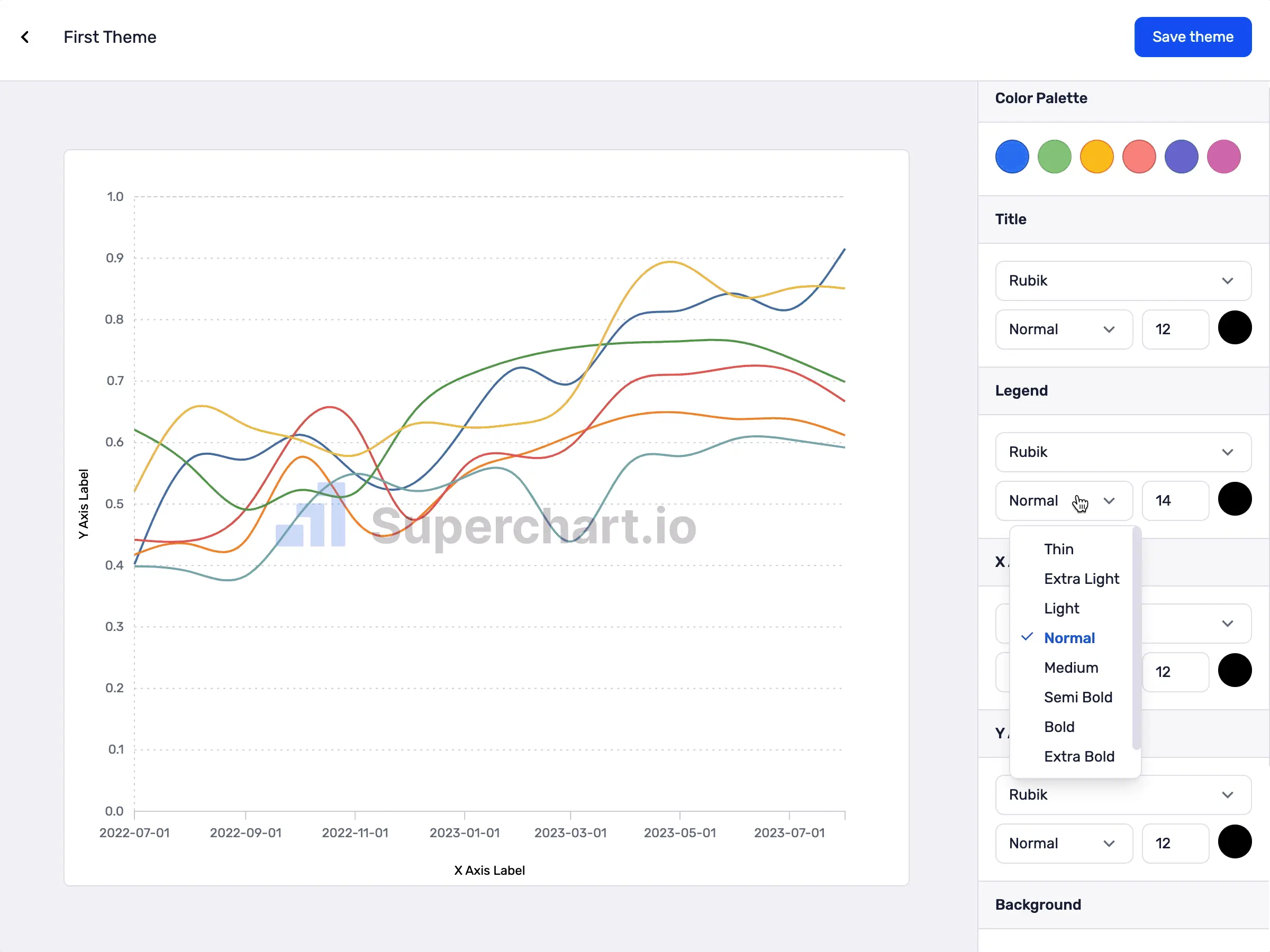1270x952 pixels.
Task: Click the back arrow next to First Theme
Action: 25,36
